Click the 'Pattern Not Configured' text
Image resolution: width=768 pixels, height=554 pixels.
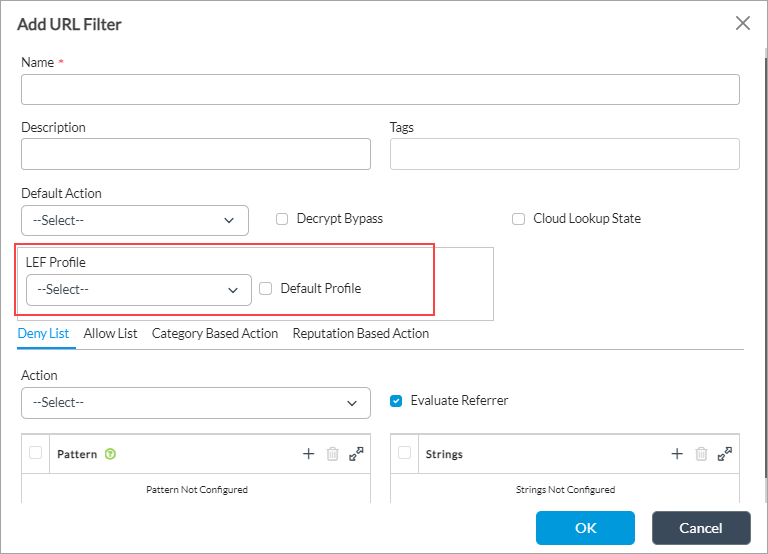point(197,489)
